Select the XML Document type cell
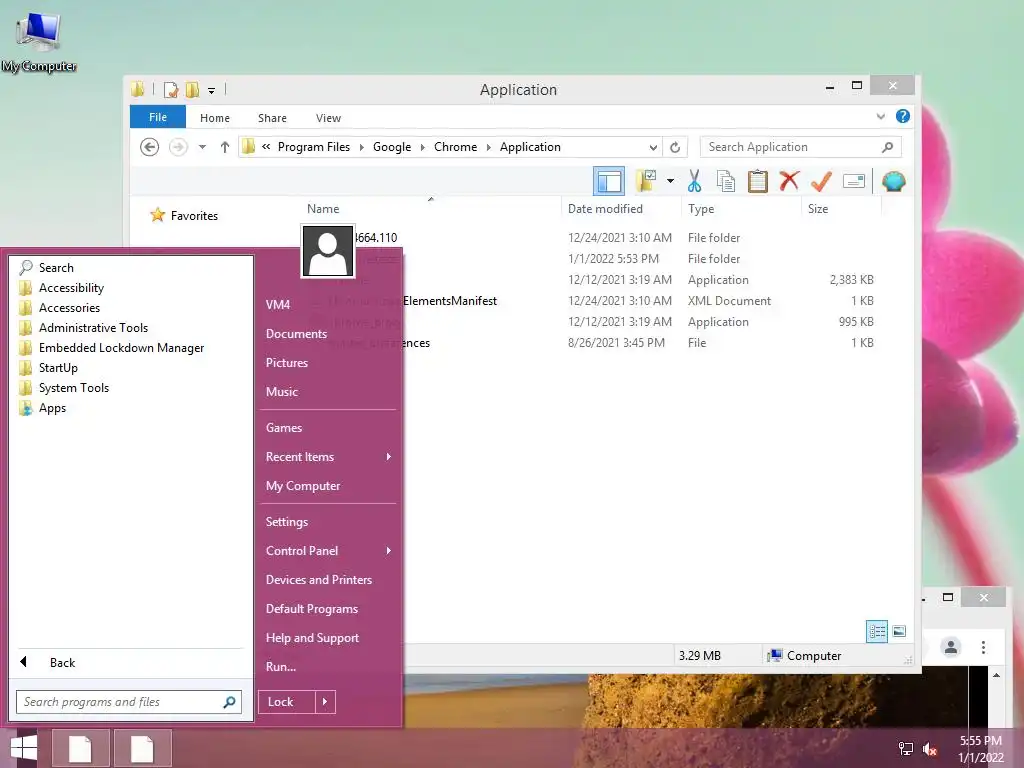The image size is (1024, 768). coord(729,301)
